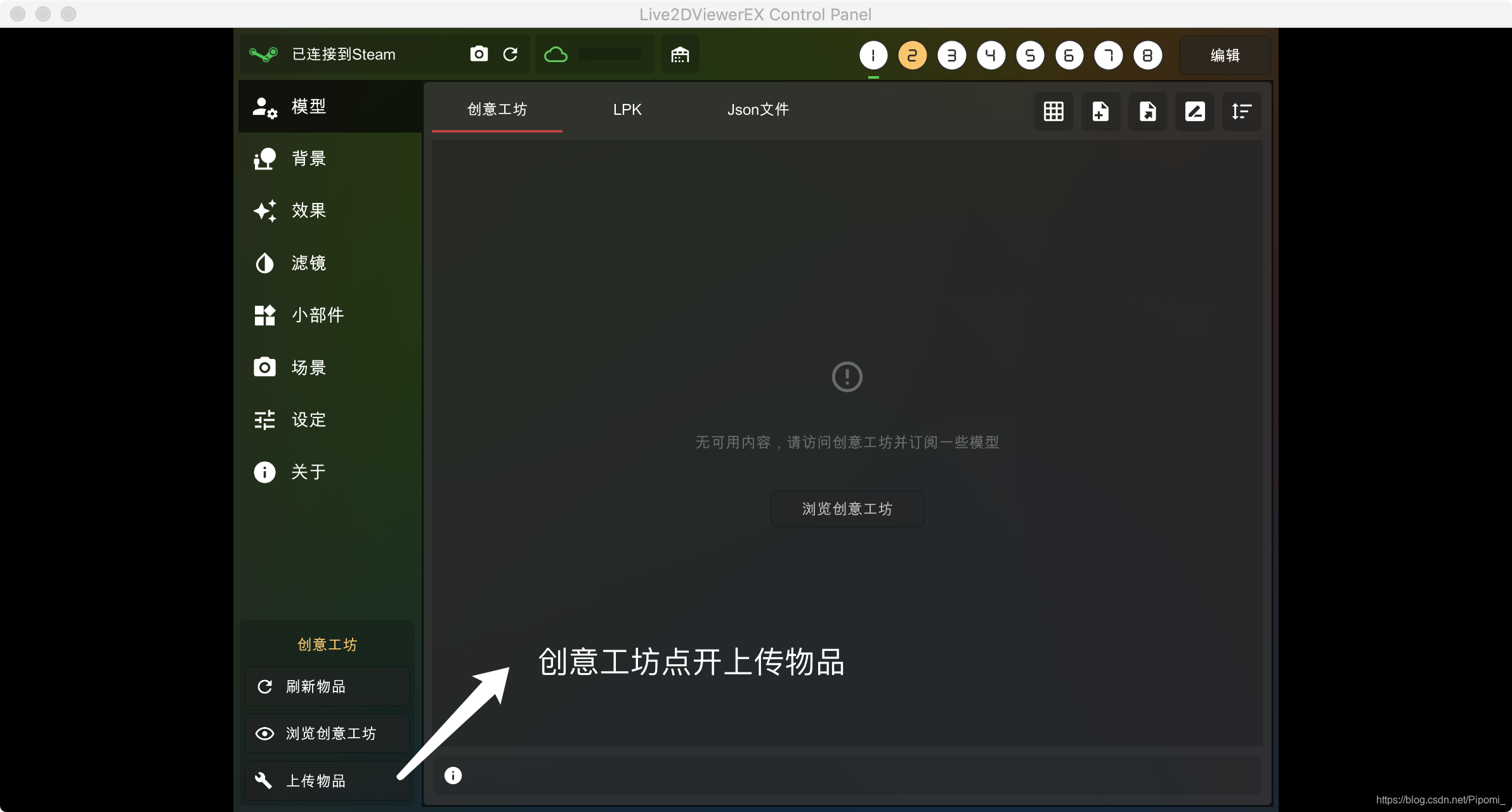Image resolution: width=1512 pixels, height=812 pixels.
Task: Click the 已连接到Steam status text
Action: click(x=344, y=55)
